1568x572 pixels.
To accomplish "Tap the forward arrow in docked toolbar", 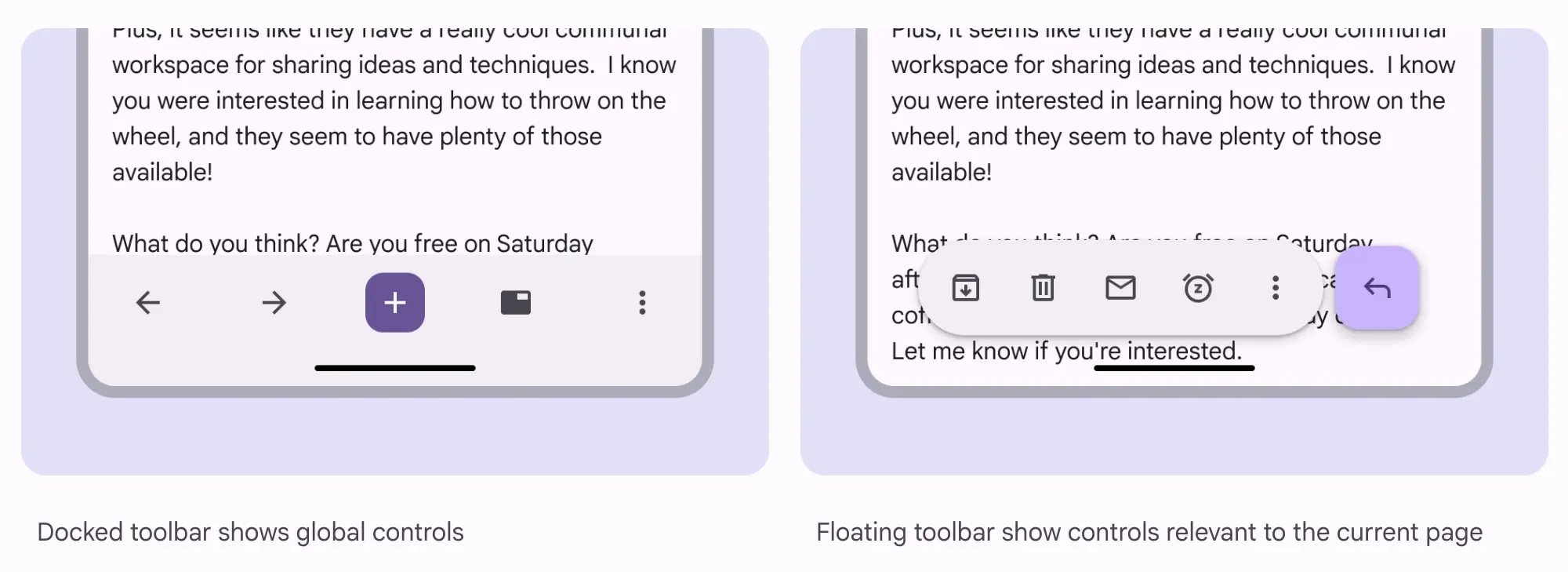I will (274, 303).
